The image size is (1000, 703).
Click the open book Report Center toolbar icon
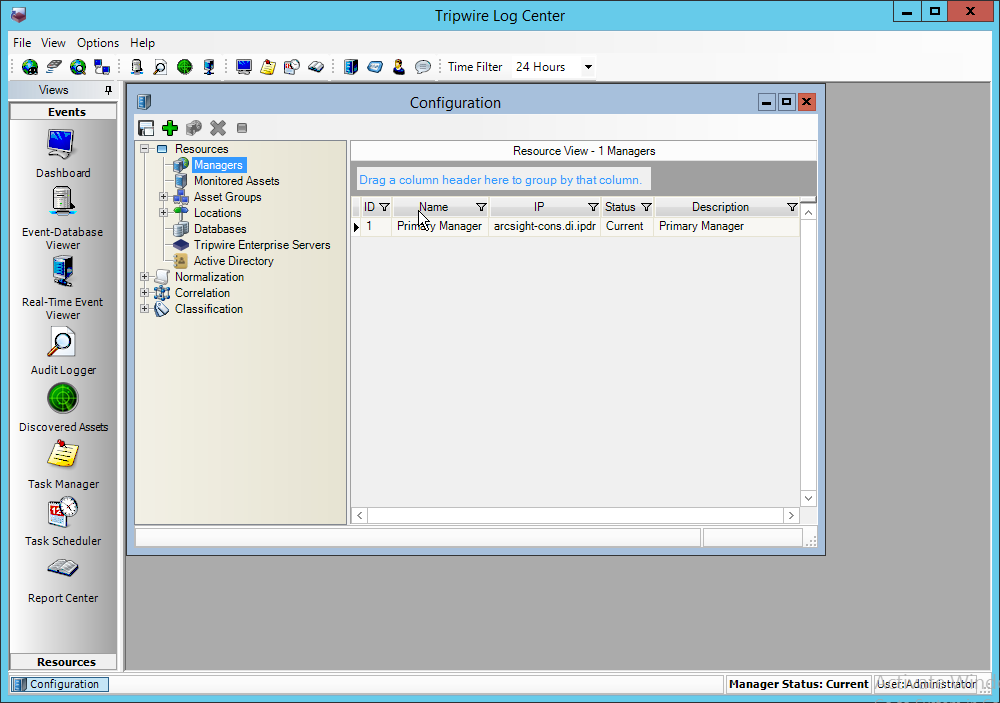316,66
